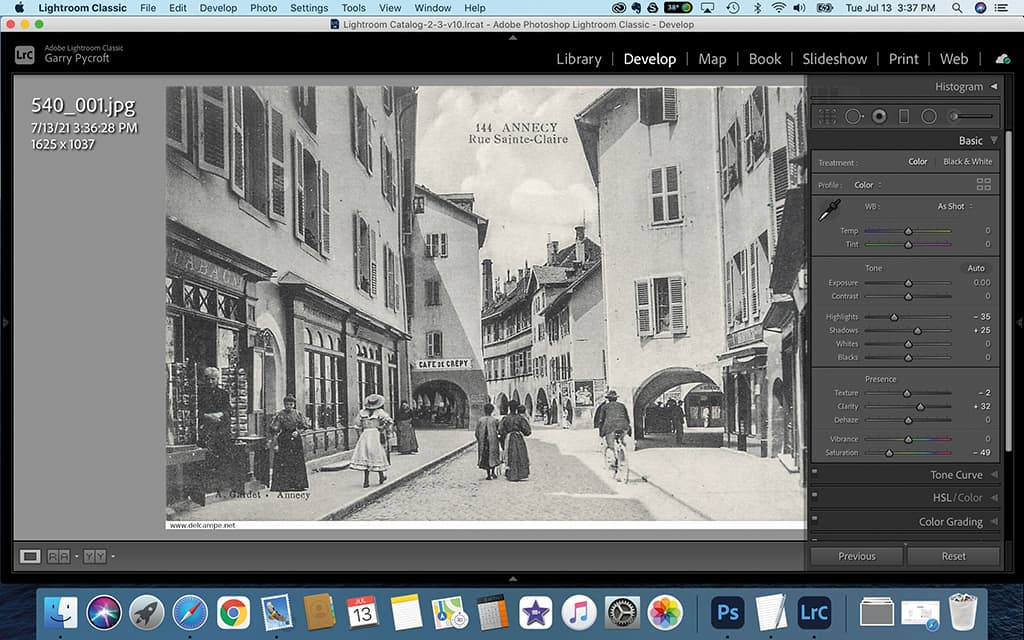The width and height of the screenshot is (1024, 640).
Task: Click the Exposure value field 0.00
Action: coord(982,282)
